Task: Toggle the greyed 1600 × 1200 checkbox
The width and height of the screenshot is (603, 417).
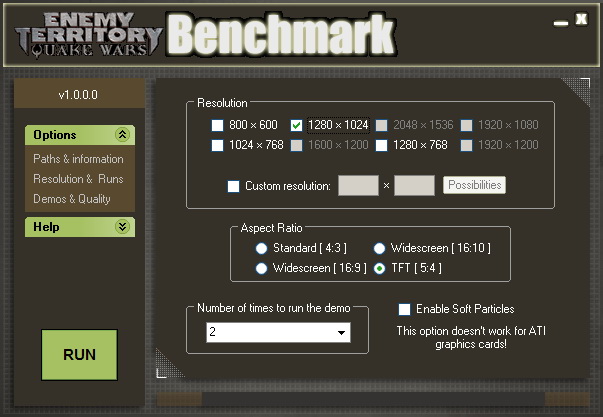Action: click(296, 145)
